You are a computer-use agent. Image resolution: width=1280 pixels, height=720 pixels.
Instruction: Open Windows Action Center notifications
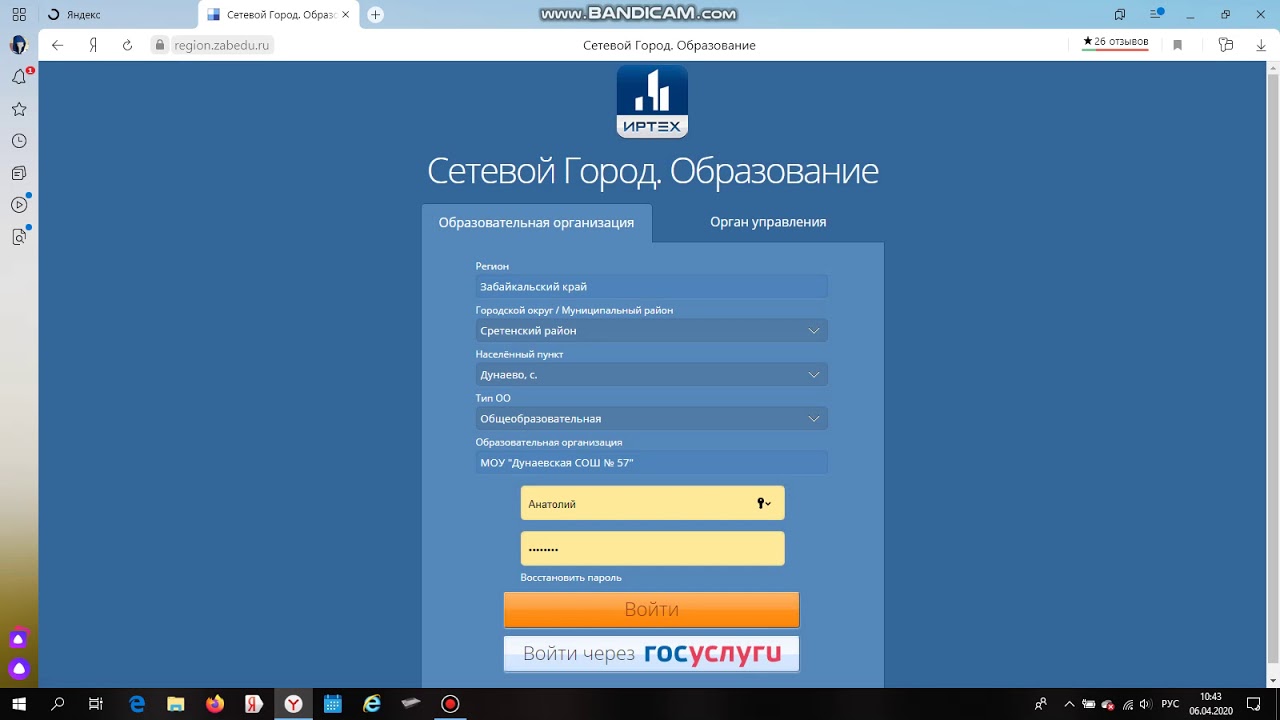point(1254,704)
